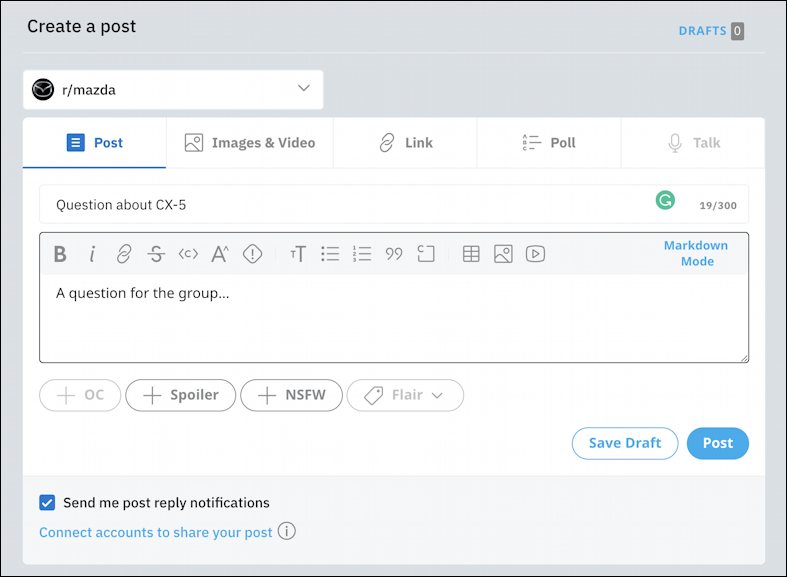The height and width of the screenshot is (577, 787).
Task: Open the Flair dropdown
Action: click(406, 395)
